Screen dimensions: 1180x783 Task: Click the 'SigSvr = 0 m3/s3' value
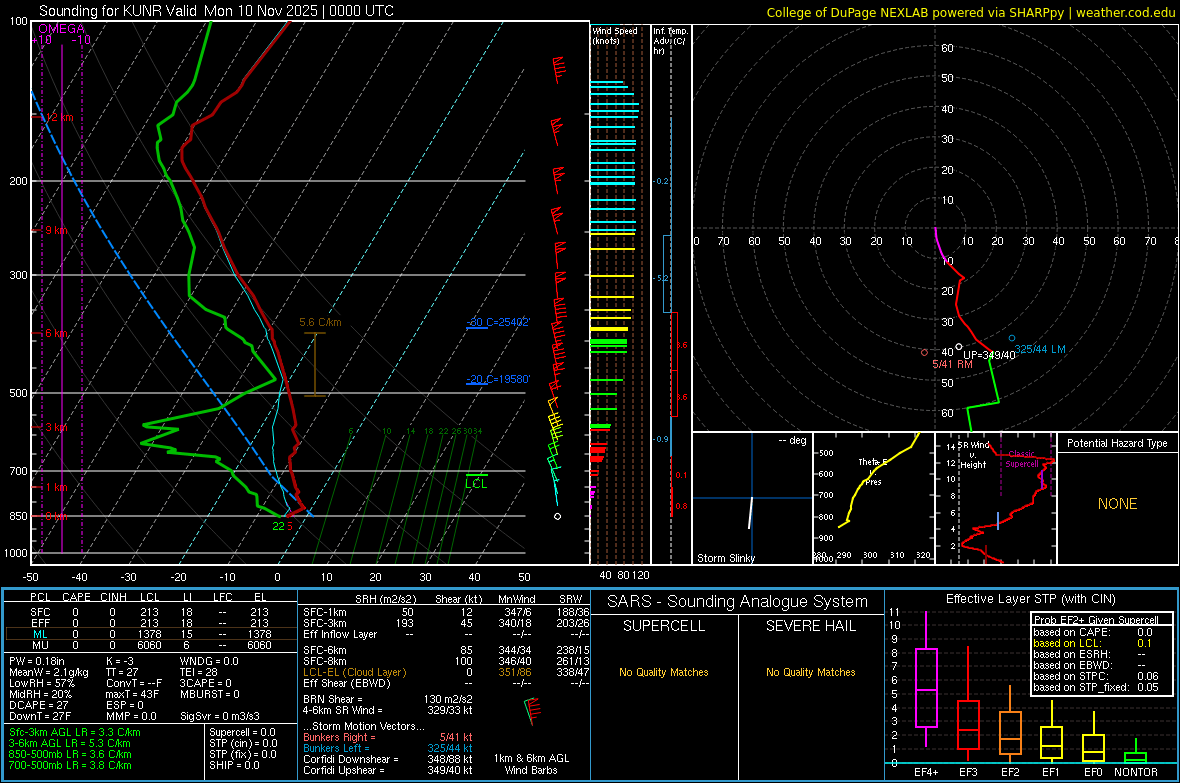[x=220, y=716]
